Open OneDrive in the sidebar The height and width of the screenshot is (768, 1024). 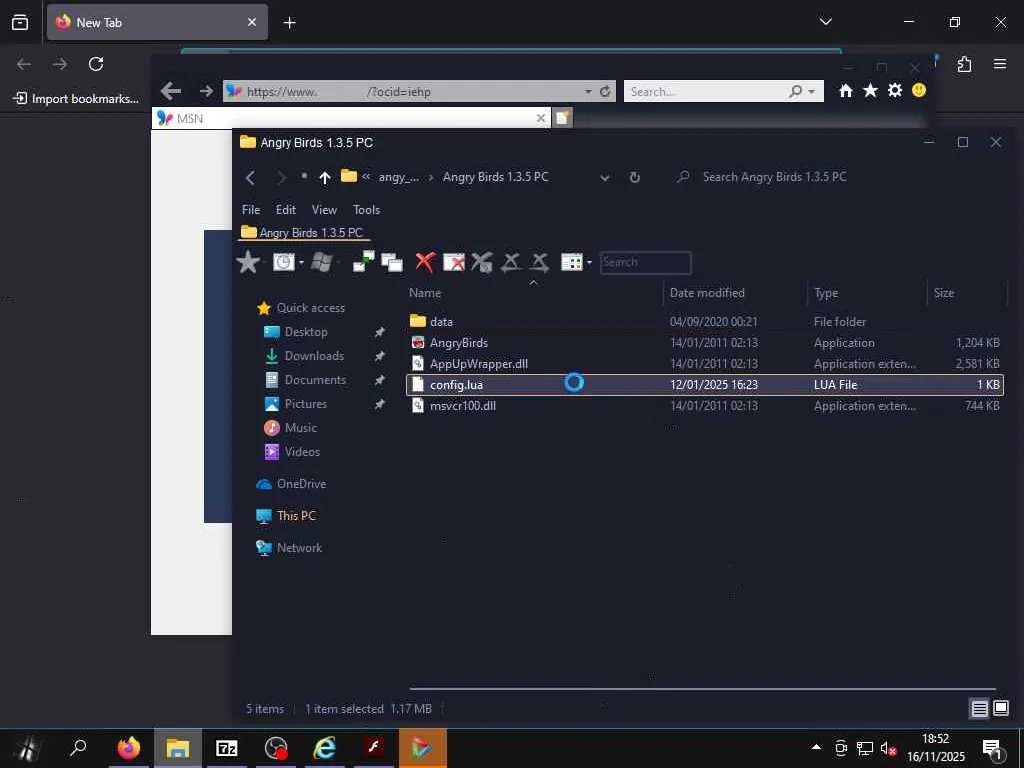point(291,484)
